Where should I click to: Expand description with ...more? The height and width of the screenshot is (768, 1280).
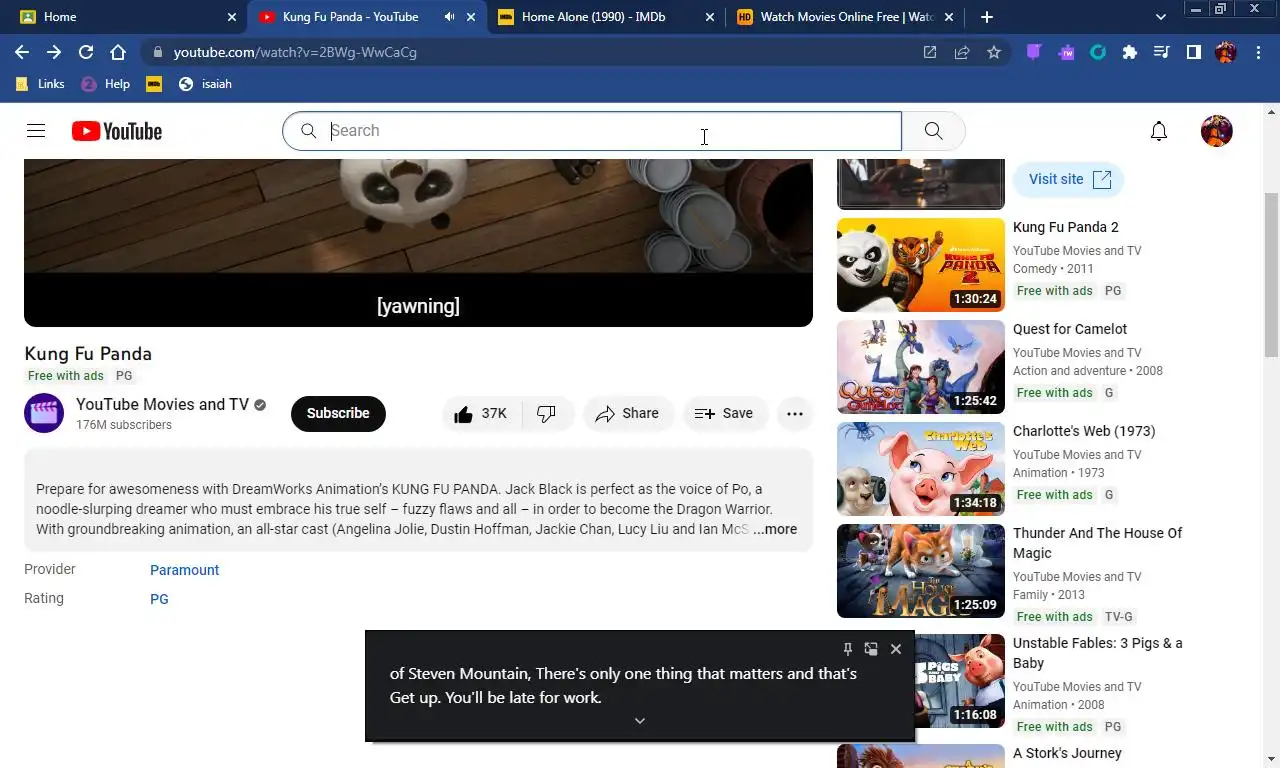click(x=775, y=530)
